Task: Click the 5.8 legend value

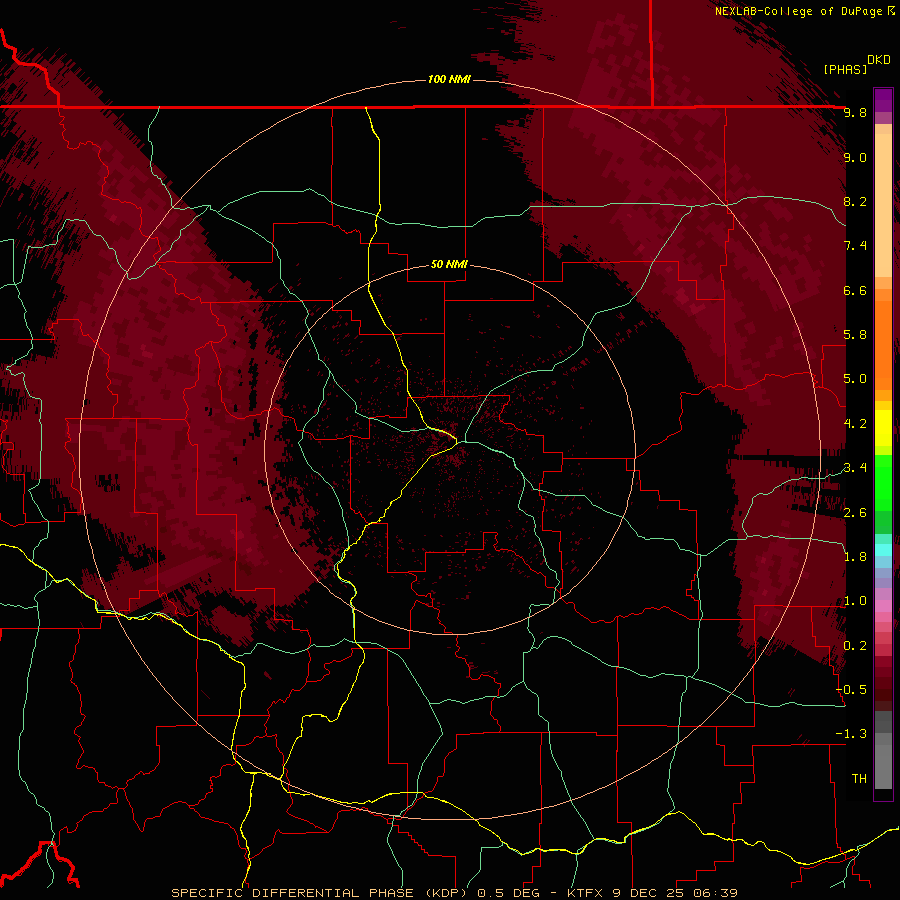Action: [855, 334]
